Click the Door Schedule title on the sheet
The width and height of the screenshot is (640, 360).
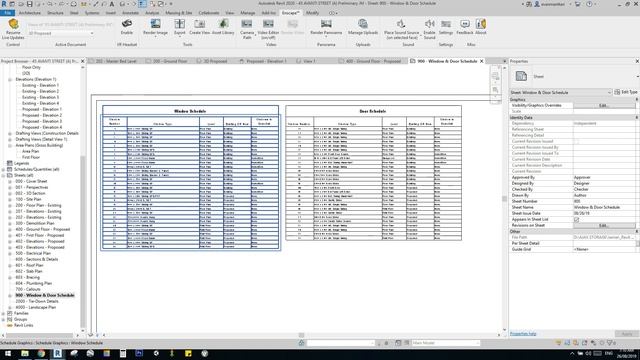[373, 111]
